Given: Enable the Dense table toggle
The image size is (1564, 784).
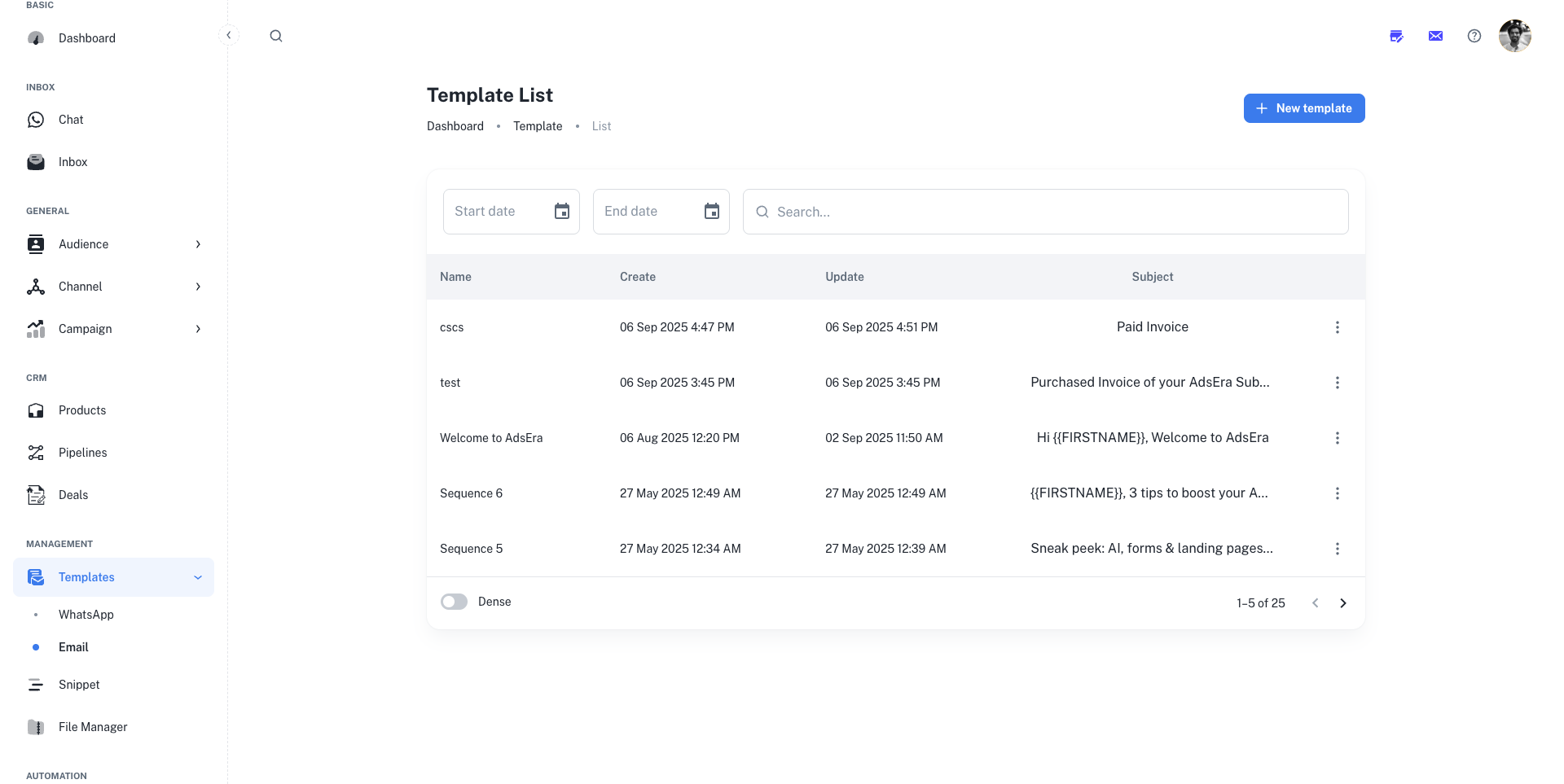Looking at the screenshot, I should point(455,602).
